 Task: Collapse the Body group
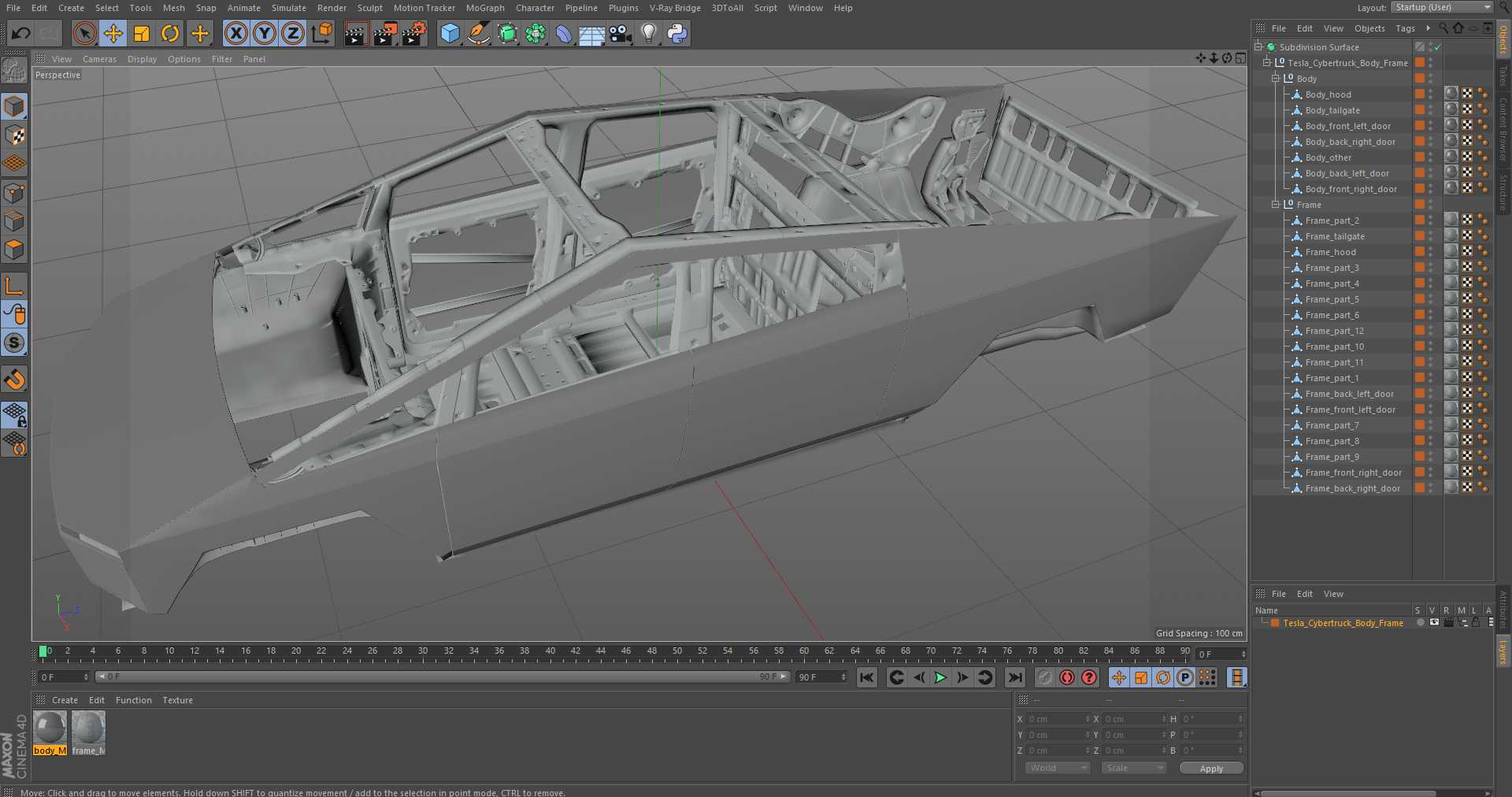tap(1276, 79)
